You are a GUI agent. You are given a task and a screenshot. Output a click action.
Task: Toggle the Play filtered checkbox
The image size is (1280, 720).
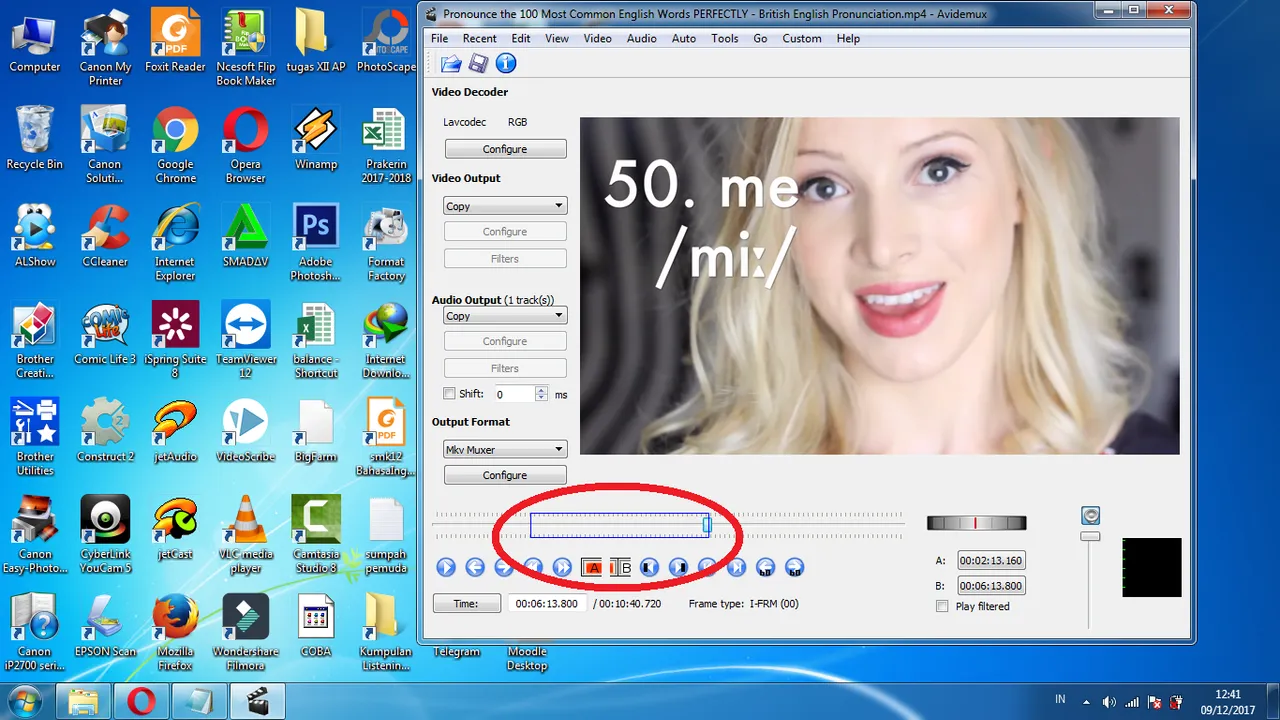click(941, 606)
